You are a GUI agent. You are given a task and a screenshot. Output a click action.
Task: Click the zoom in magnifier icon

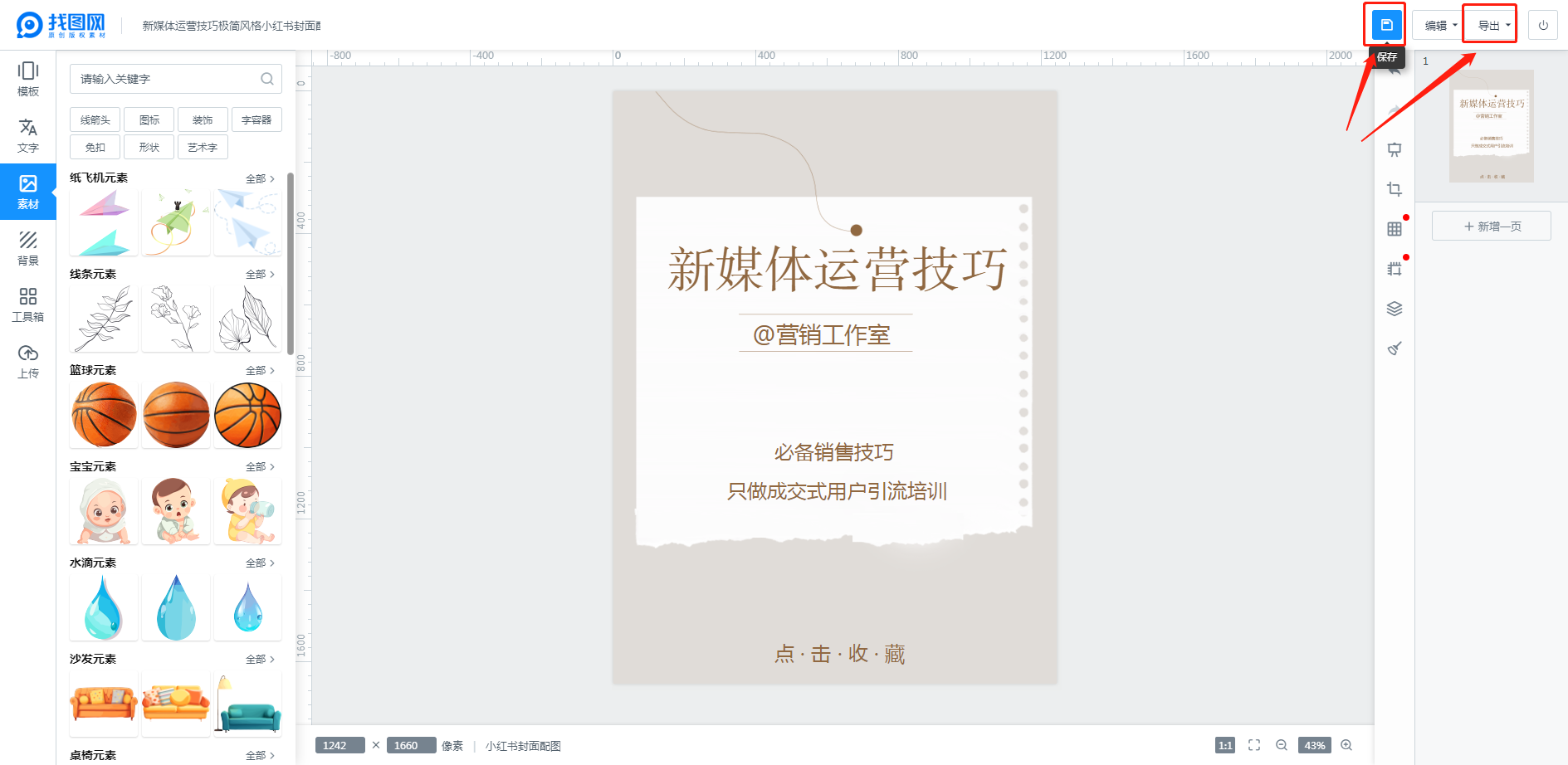point(1346,745)
